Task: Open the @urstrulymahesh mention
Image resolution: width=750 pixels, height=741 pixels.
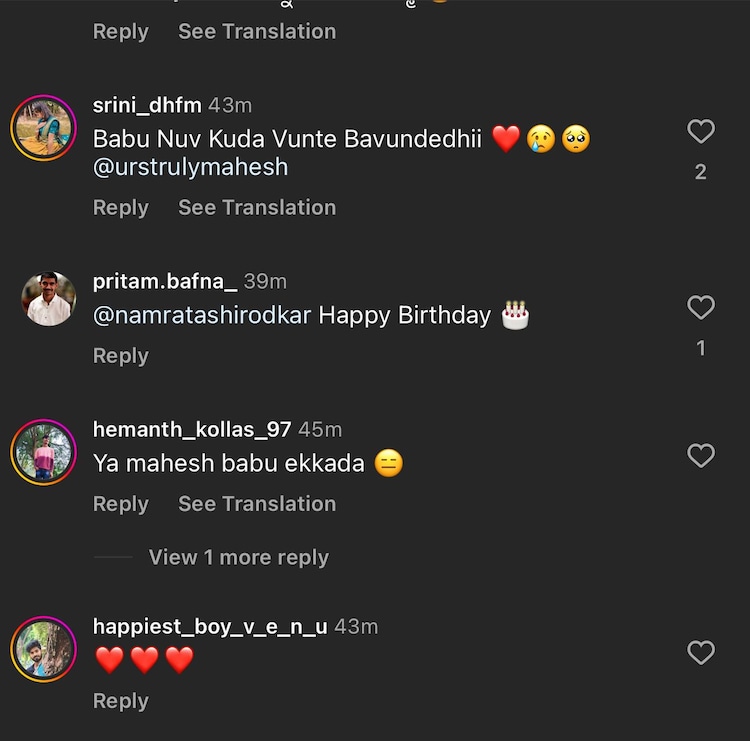Action: pos(190,167)
